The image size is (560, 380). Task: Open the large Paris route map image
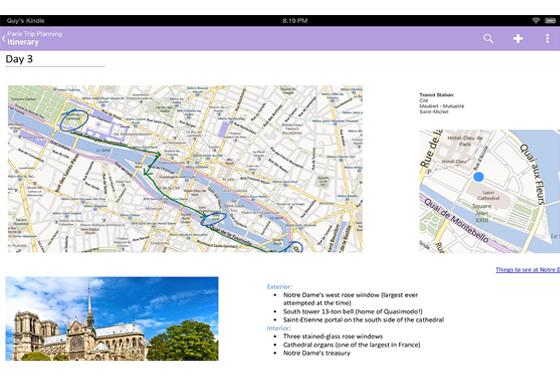185,169
